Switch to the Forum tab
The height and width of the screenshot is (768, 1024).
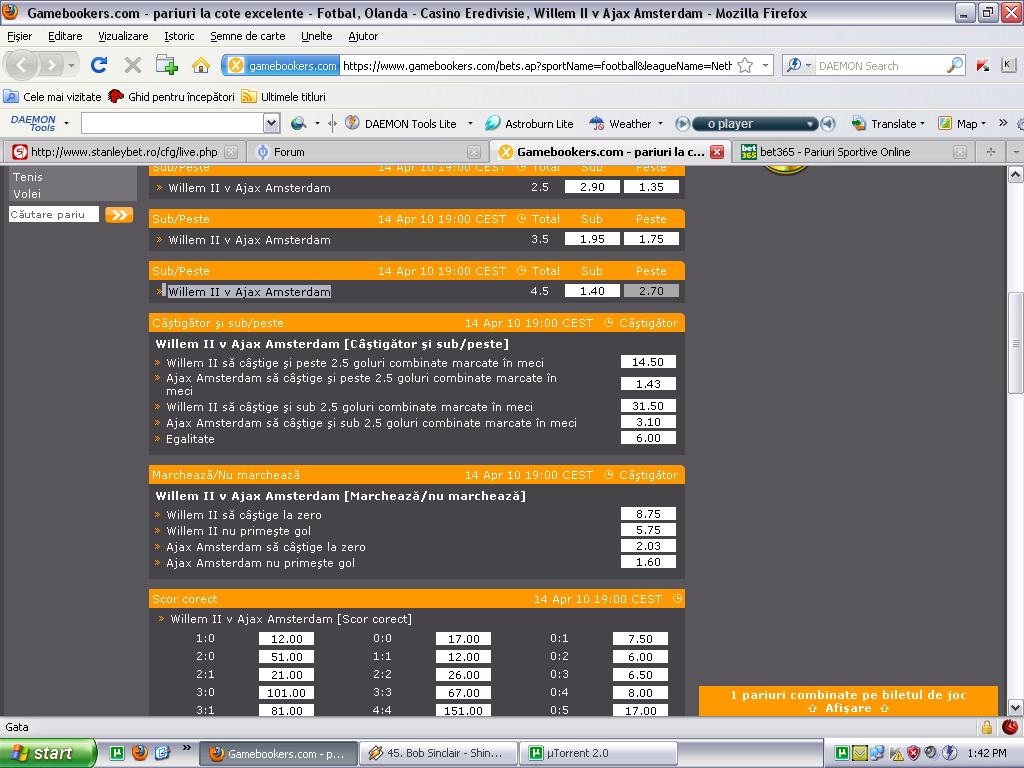pos(368,152)
